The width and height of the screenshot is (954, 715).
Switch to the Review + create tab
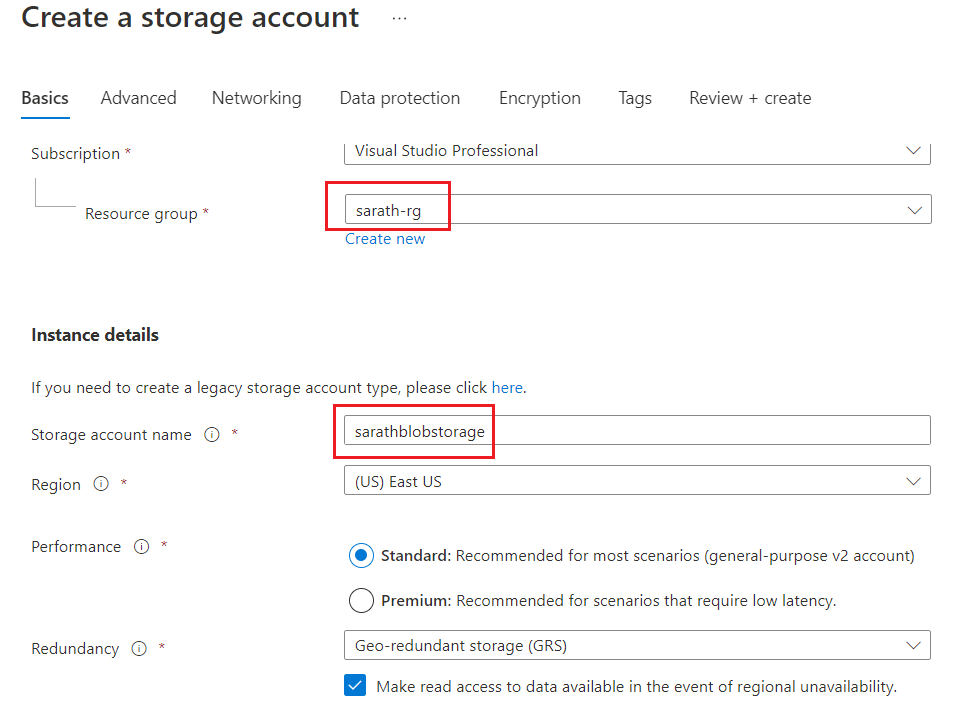click(x=749, y=98)
